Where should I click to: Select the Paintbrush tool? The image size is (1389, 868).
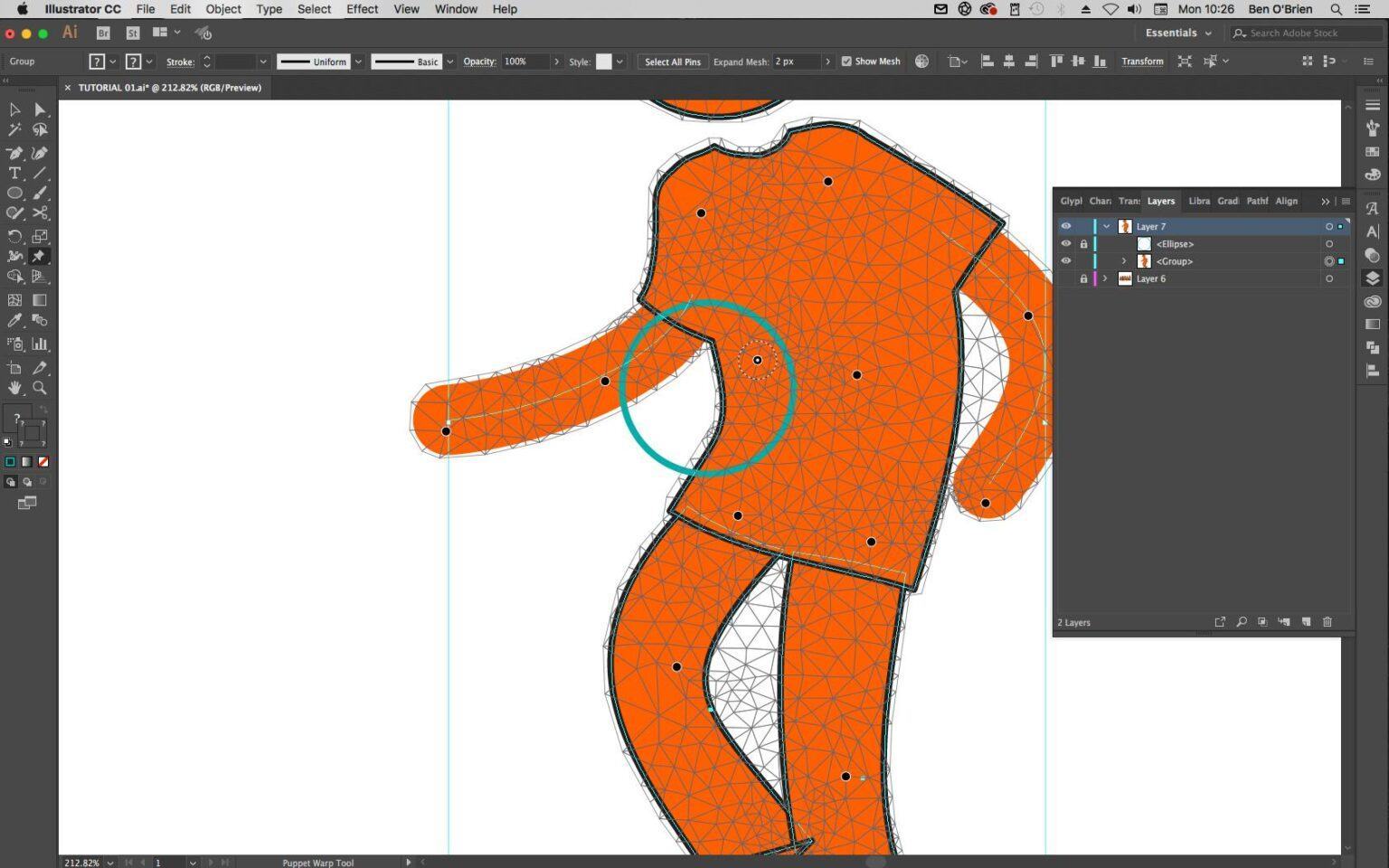tap(40, 193)
